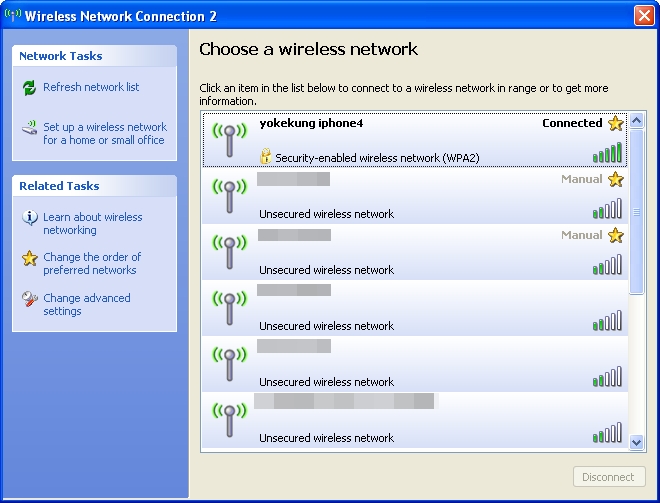Click the wireless setup wizard icon
This screenshot has width=660, height=503.
coord(29,128)
